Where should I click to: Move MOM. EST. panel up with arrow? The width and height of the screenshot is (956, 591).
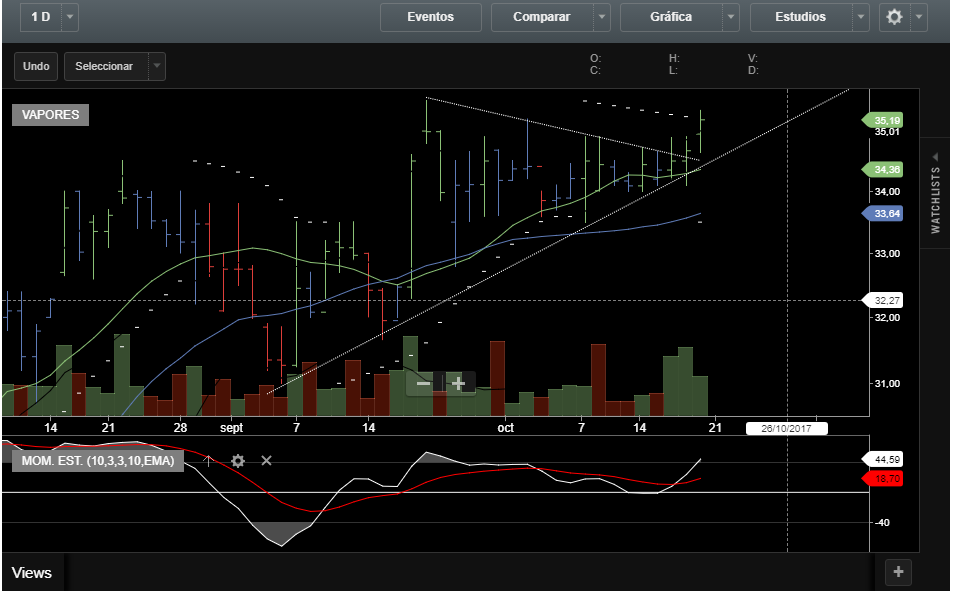click(208, 460)
